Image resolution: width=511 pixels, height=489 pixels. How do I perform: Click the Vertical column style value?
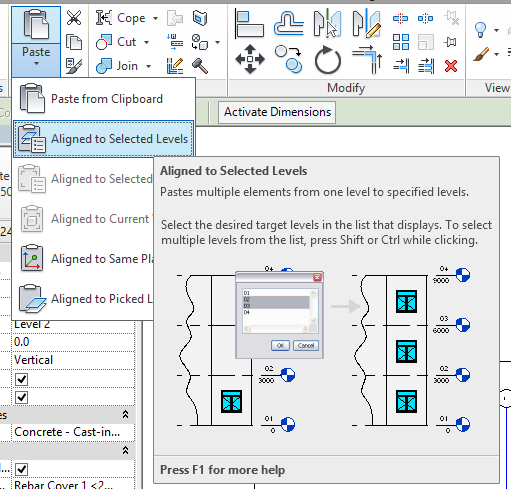coord(73,360)
